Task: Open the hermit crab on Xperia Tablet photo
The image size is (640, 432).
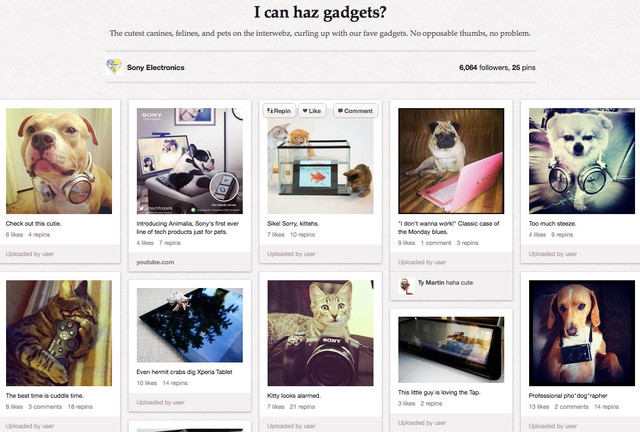Action: tap(190, 325)
